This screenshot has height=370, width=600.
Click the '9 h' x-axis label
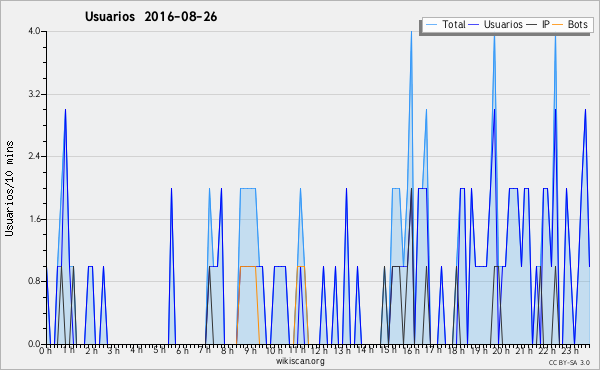tap(250, 351)
